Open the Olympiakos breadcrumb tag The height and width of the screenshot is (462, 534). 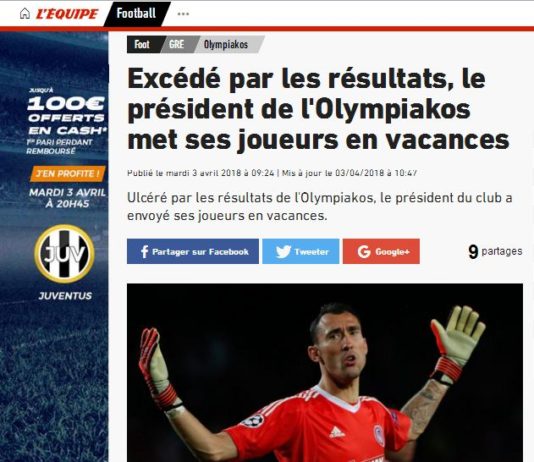[x=226, y=44]
